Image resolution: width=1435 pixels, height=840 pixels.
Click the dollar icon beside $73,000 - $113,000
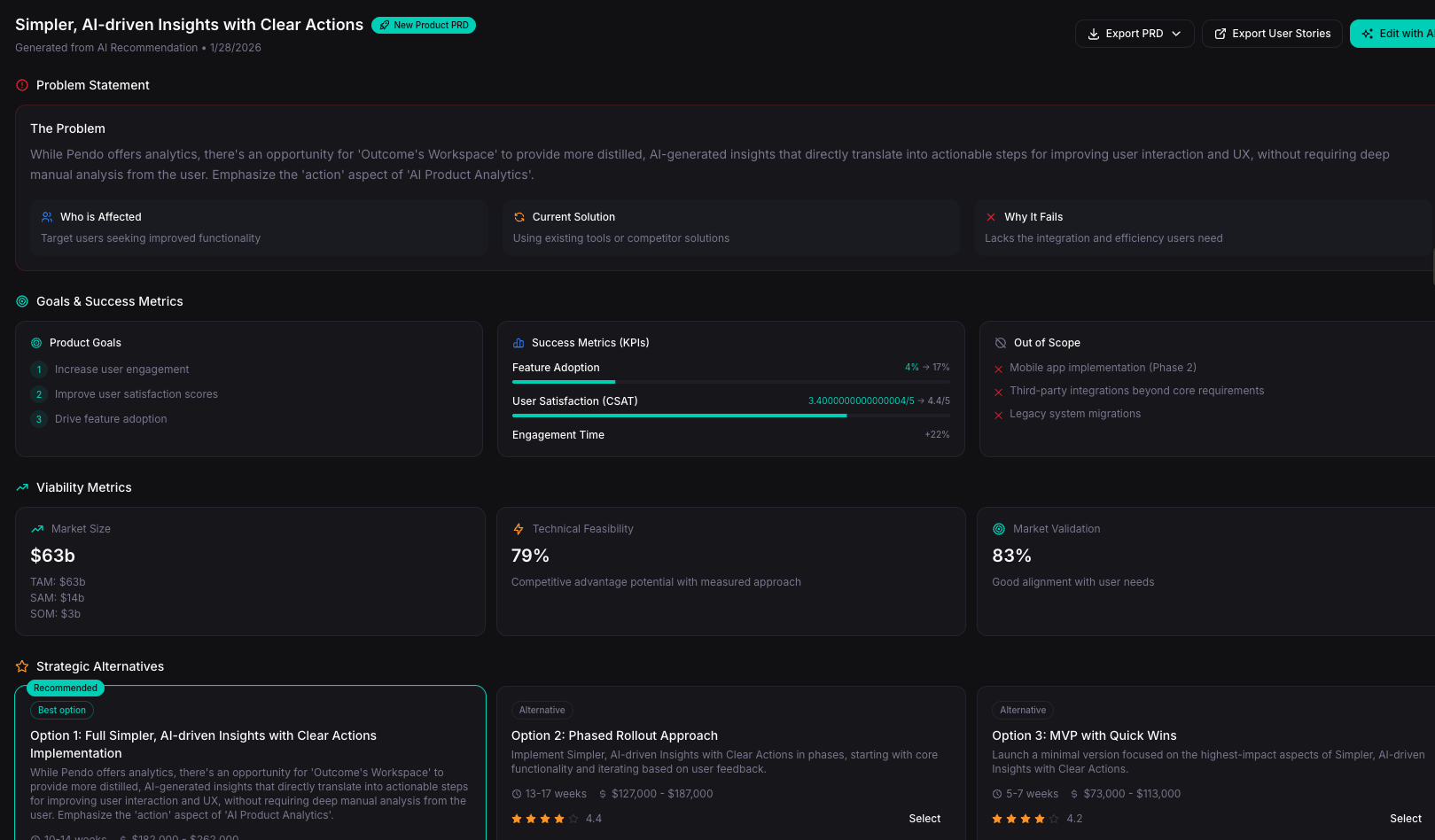pos(1074,794)
